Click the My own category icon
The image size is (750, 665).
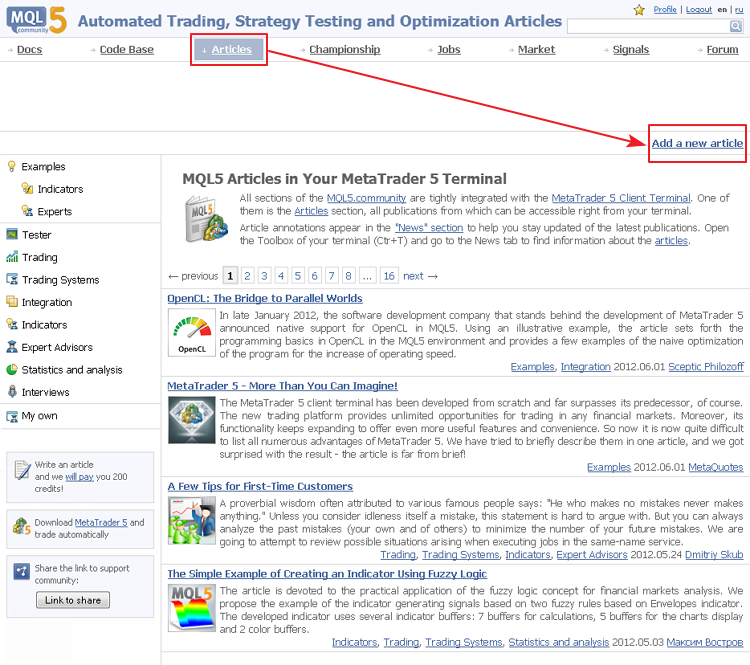click(12, 416)
